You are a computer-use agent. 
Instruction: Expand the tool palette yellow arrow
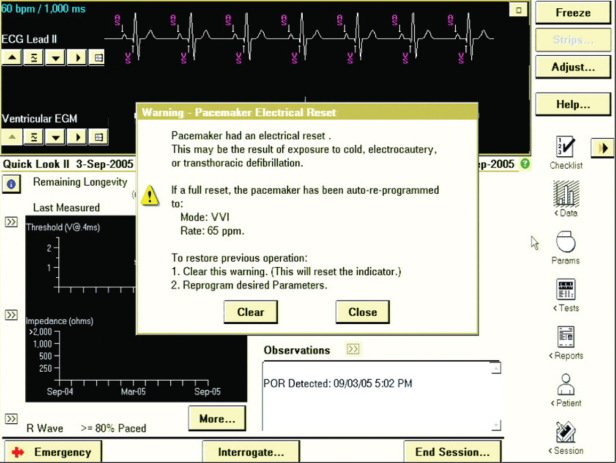[x=602, y=147]
